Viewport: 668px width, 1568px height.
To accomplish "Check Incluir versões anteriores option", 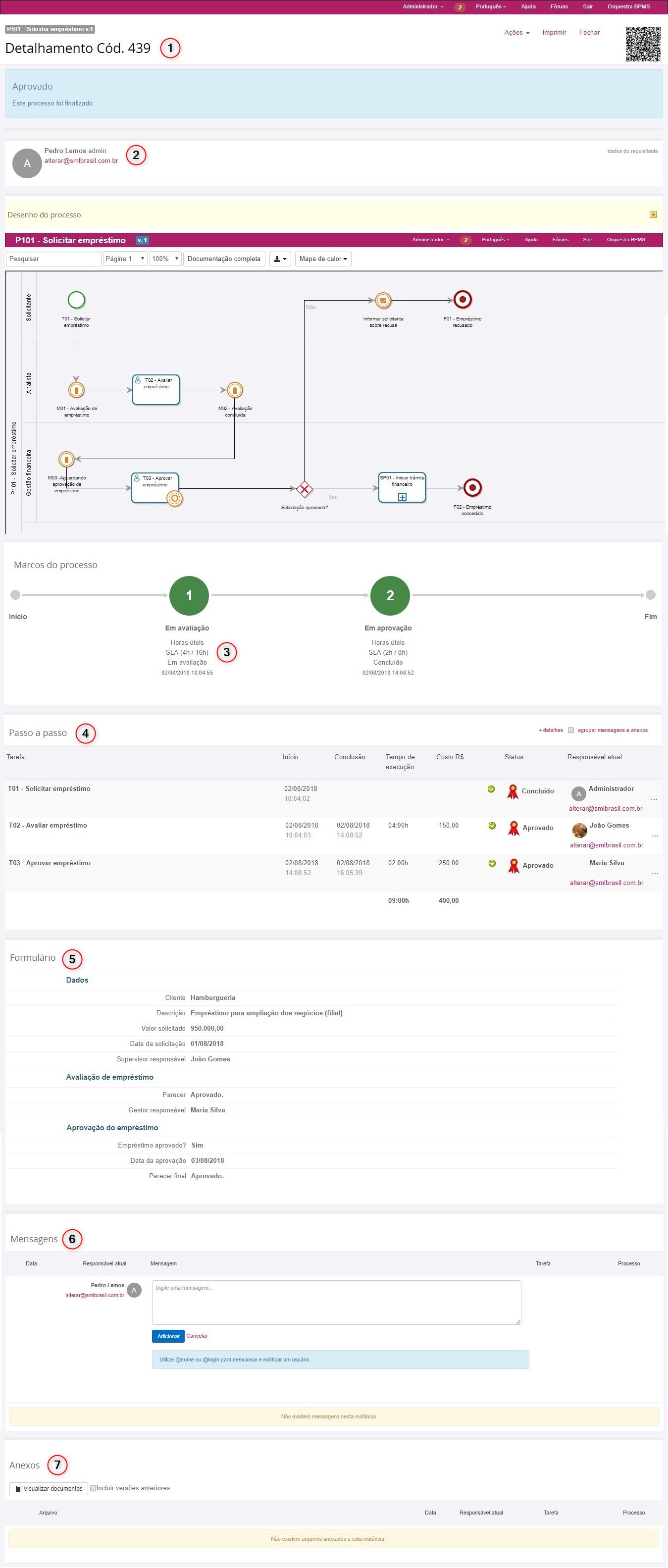I will tap(93, 1488).
